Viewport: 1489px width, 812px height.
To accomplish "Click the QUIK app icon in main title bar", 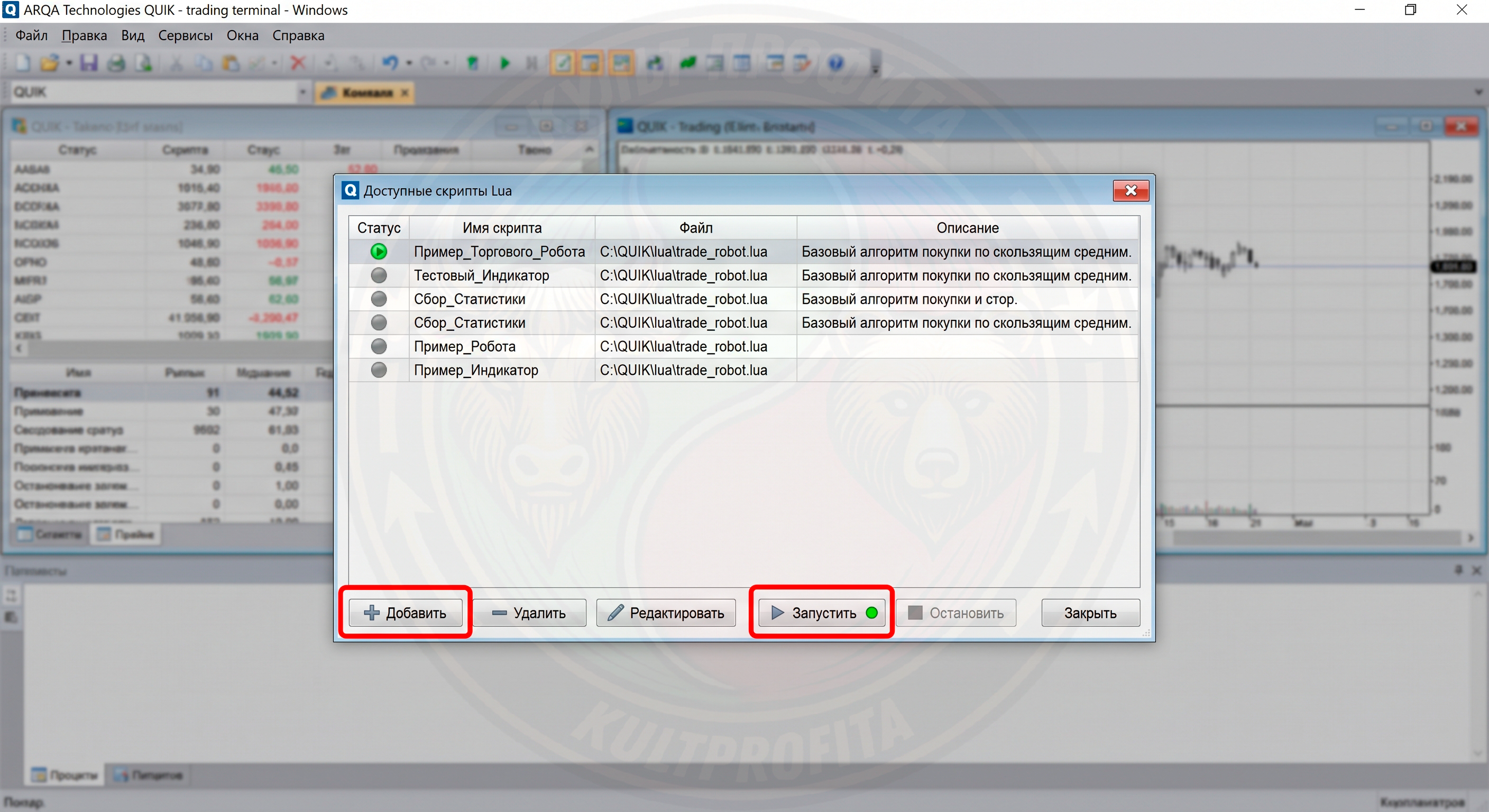I will [11, 10].
